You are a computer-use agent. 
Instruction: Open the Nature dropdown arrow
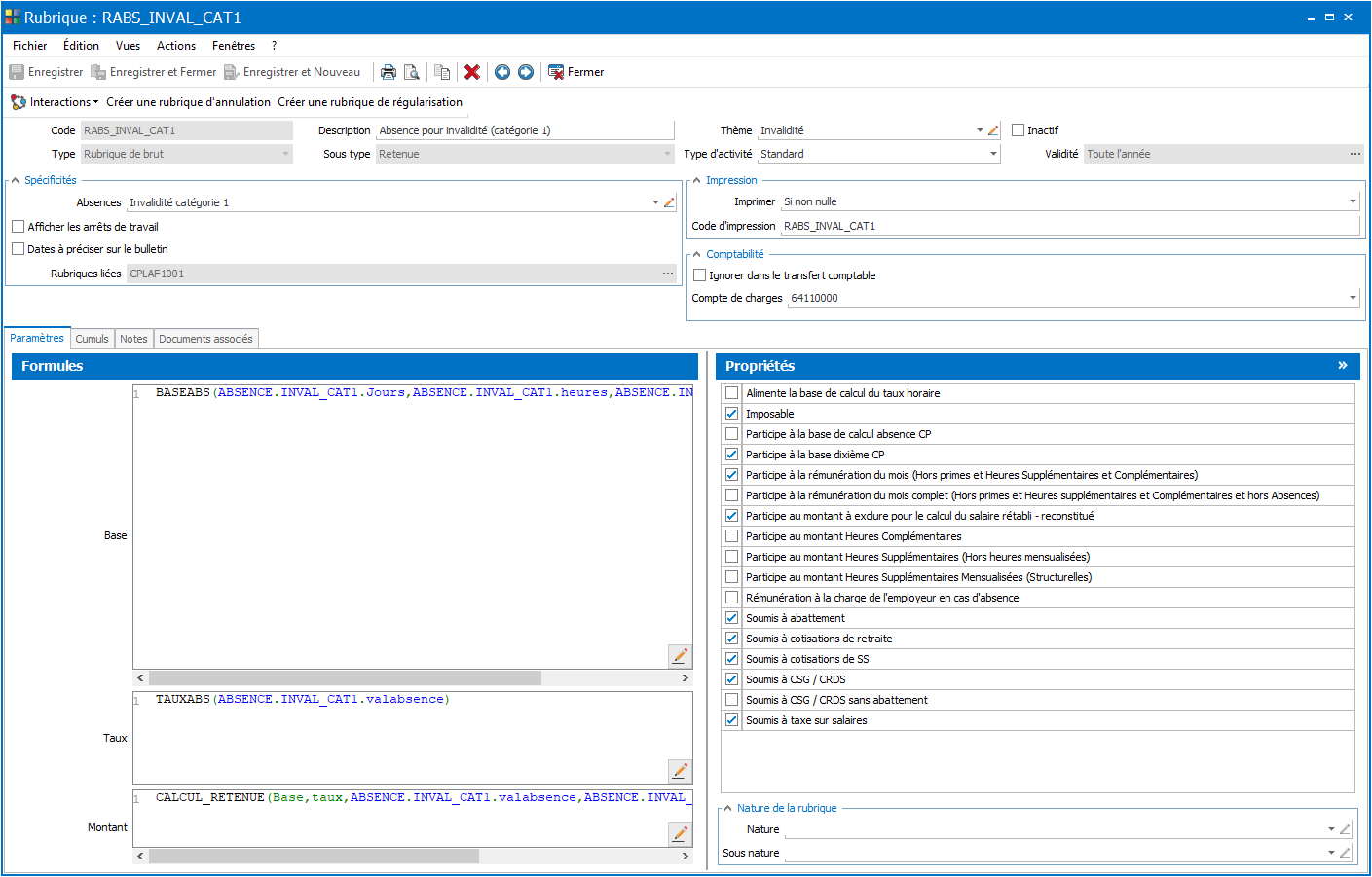(x=1331, y=829)
